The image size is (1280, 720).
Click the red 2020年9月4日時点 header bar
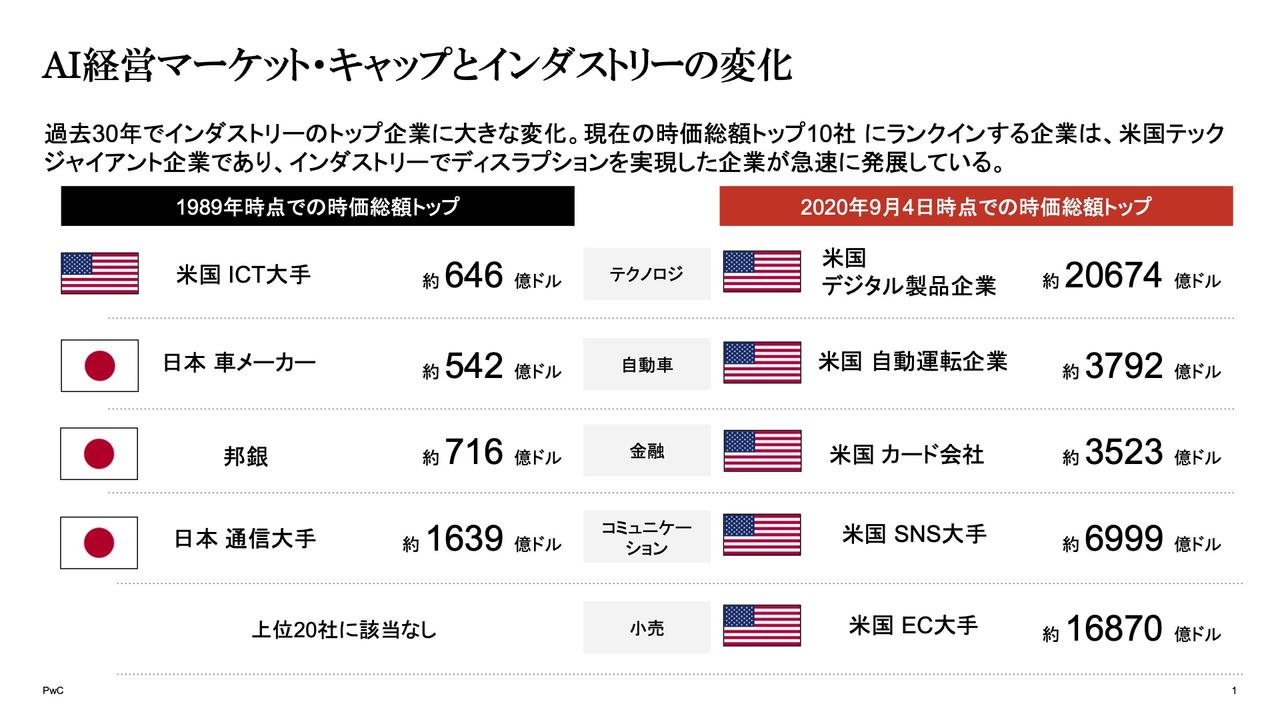click(x=976, y=206)
